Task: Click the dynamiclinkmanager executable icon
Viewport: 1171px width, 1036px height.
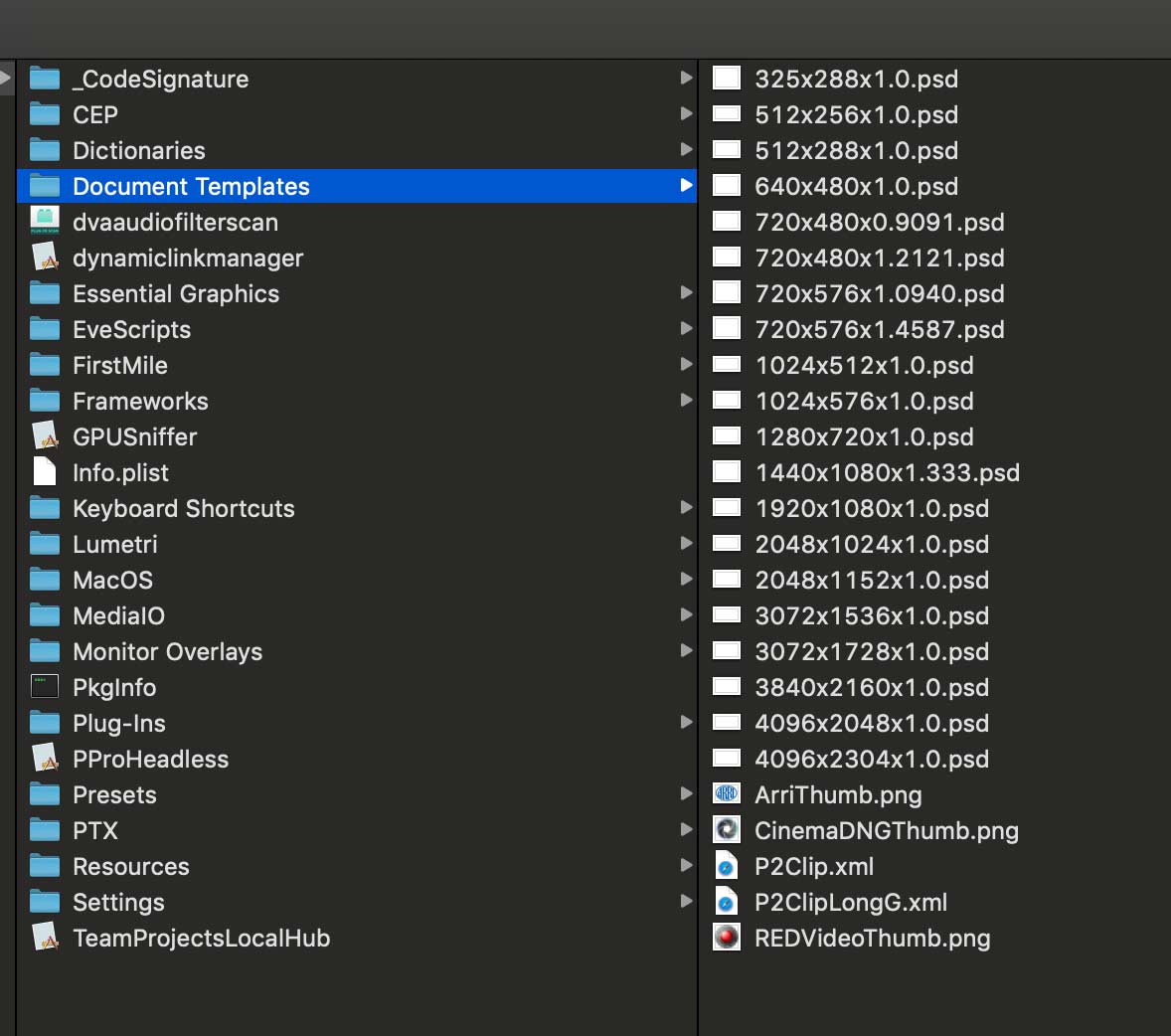Action: [45, 257]
